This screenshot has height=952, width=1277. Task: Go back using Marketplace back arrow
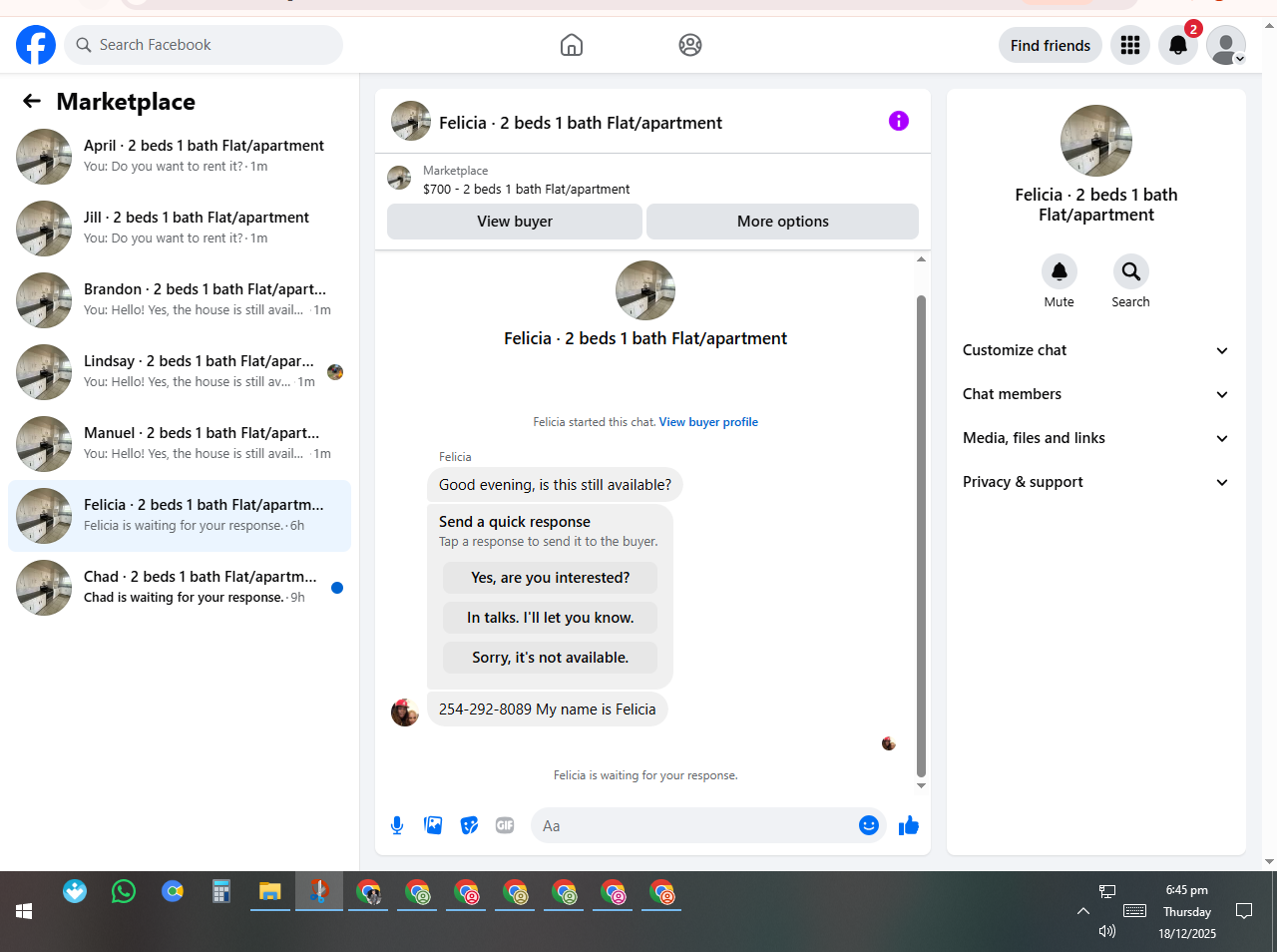coord(32,101)
